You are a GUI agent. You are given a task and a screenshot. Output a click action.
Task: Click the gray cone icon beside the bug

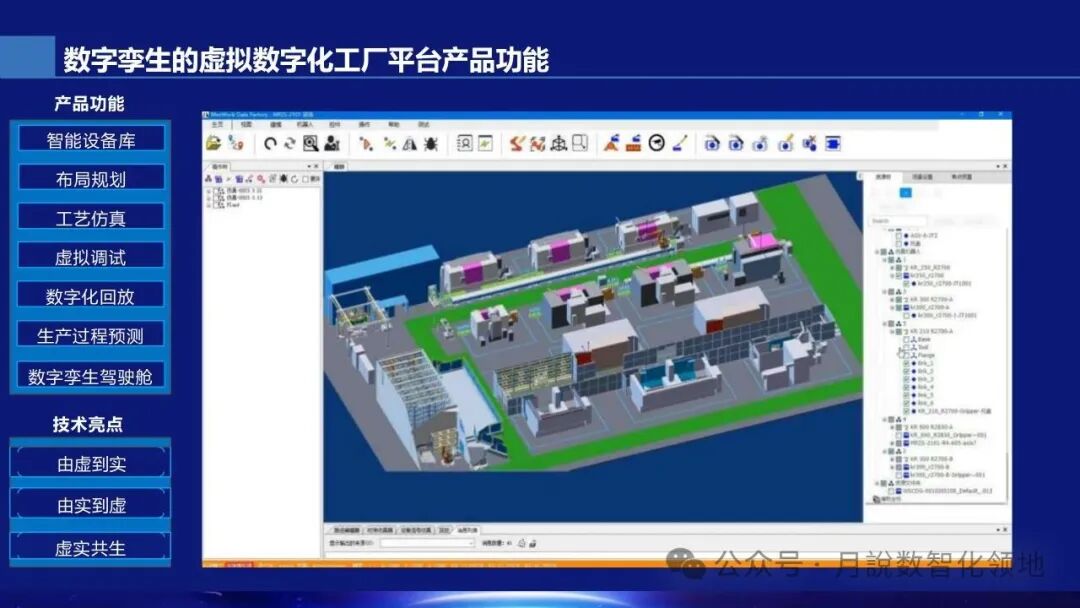(x=410, y=143)
